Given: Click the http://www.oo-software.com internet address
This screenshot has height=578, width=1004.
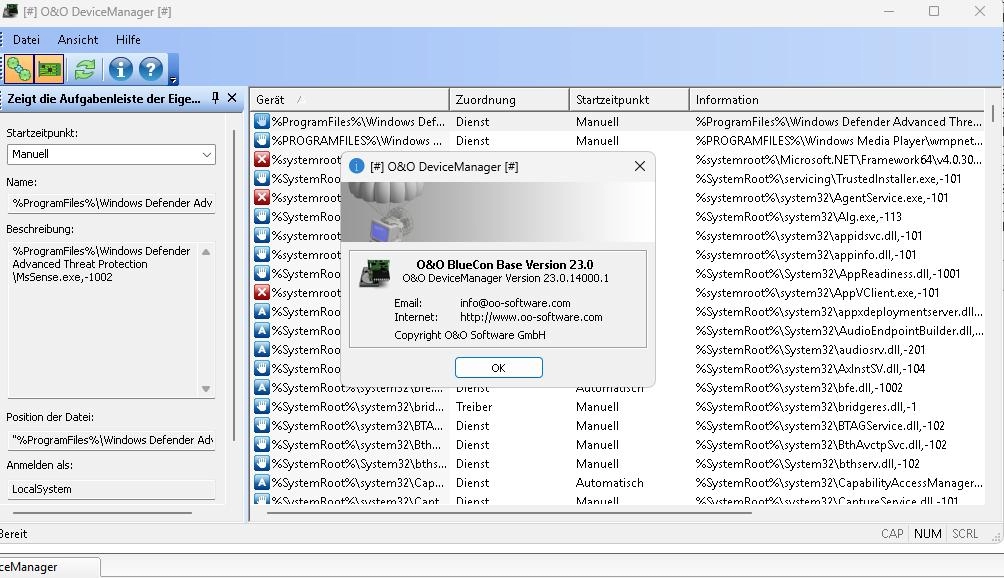Looking at the screenshot, I should tap(531, 317).
